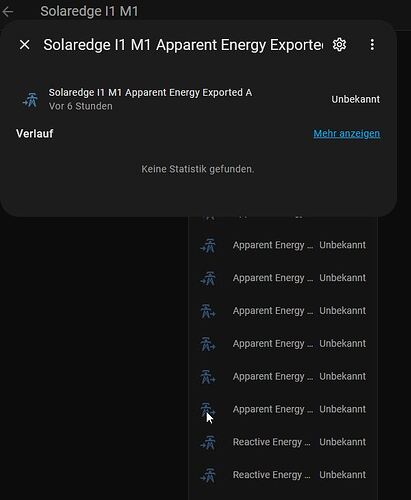Click the Keine Statistik gefunden message
Image resolution: width=411 pixels, height=500 pixels.
(198, 169)
